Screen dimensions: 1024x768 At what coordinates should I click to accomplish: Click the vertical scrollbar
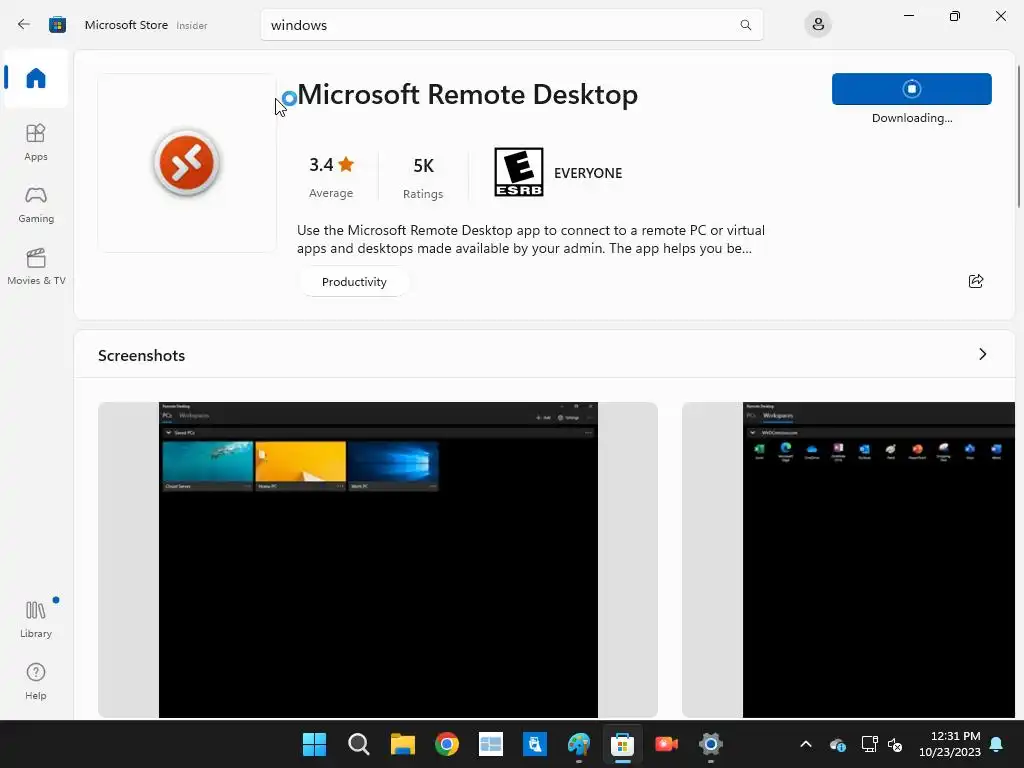point(1018,137)
